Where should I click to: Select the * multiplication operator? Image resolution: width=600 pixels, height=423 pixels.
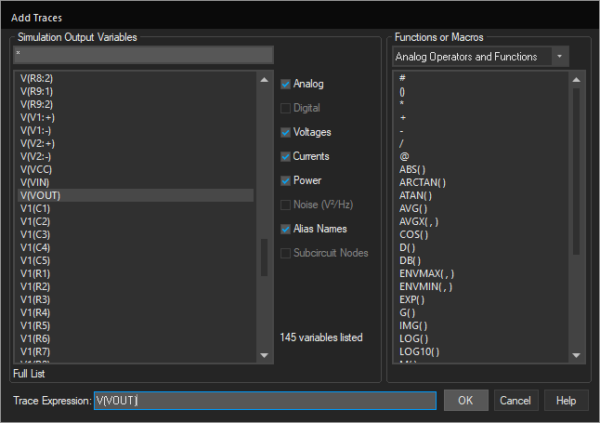pos(402,104)
